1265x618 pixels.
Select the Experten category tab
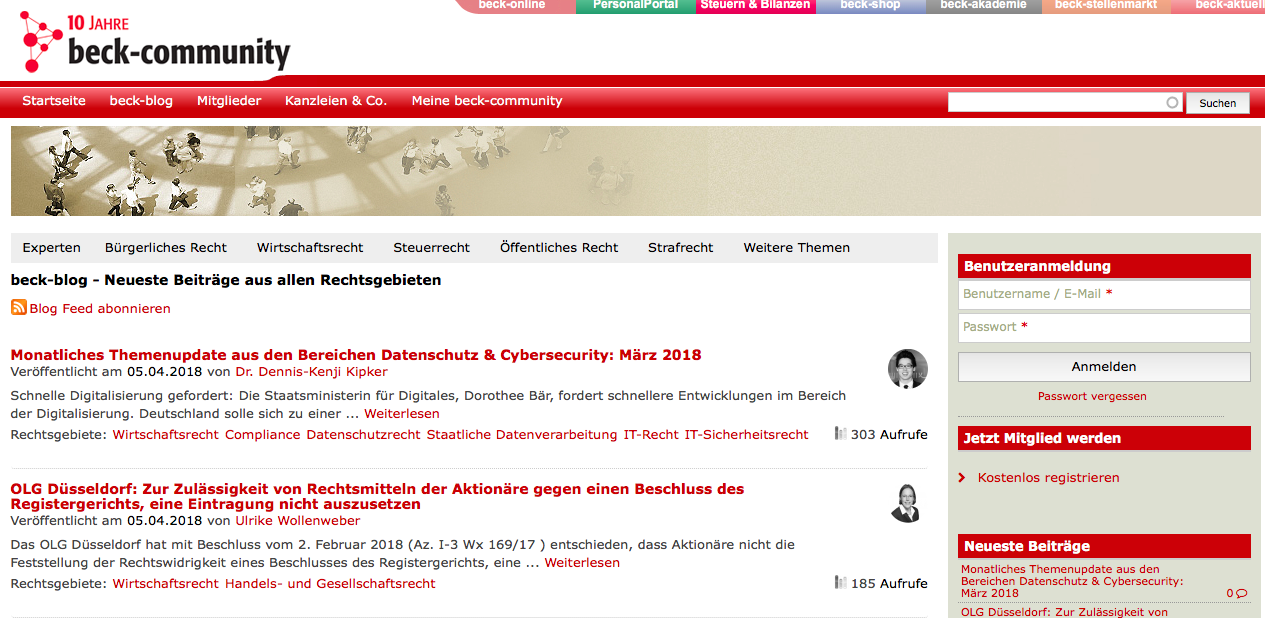tap(51, 248)
